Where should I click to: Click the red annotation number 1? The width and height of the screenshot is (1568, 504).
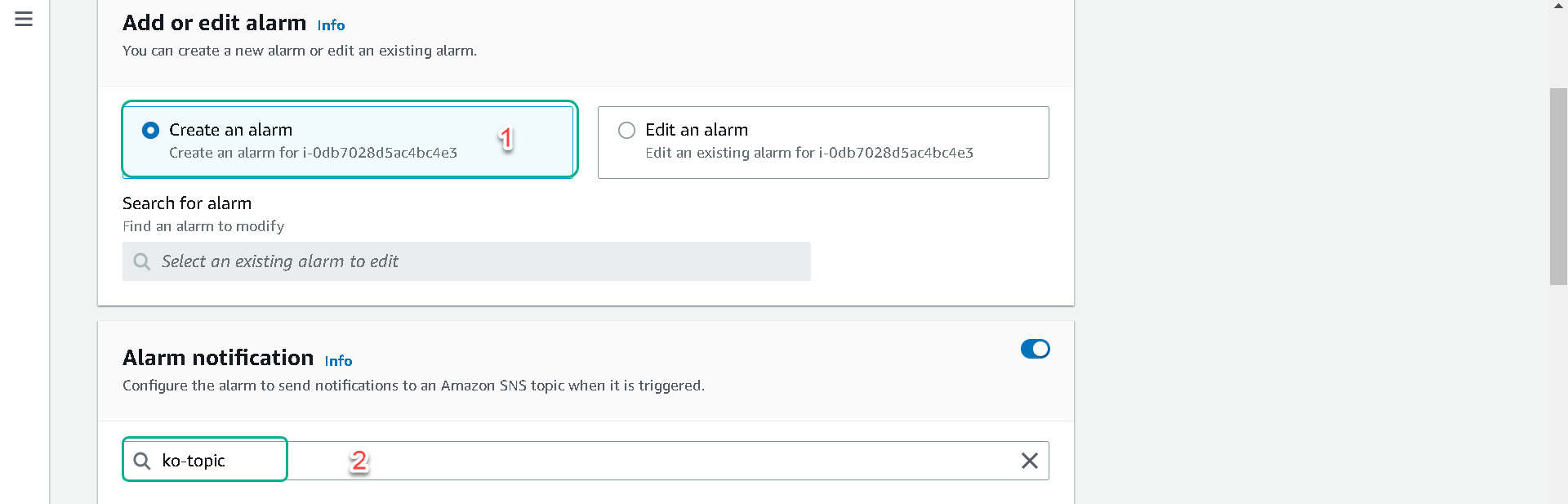pos(506,138)
